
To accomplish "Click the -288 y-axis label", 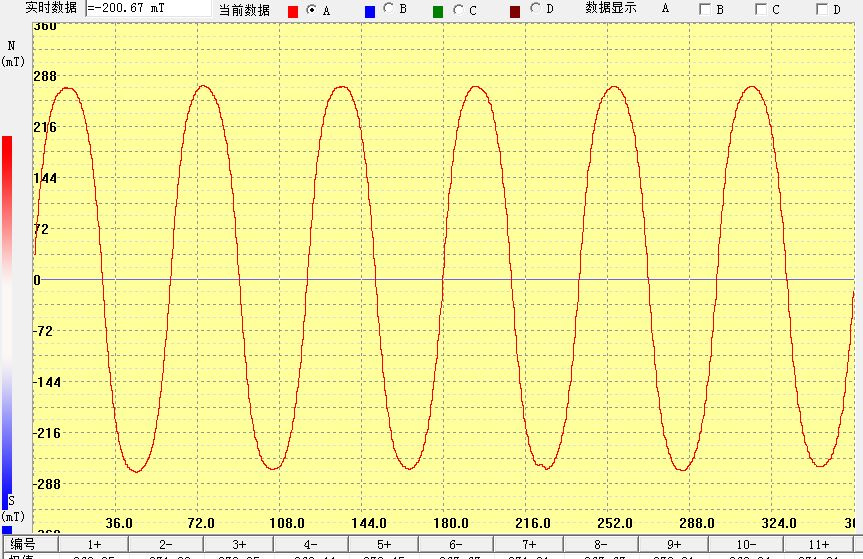I will click(47, 484).
